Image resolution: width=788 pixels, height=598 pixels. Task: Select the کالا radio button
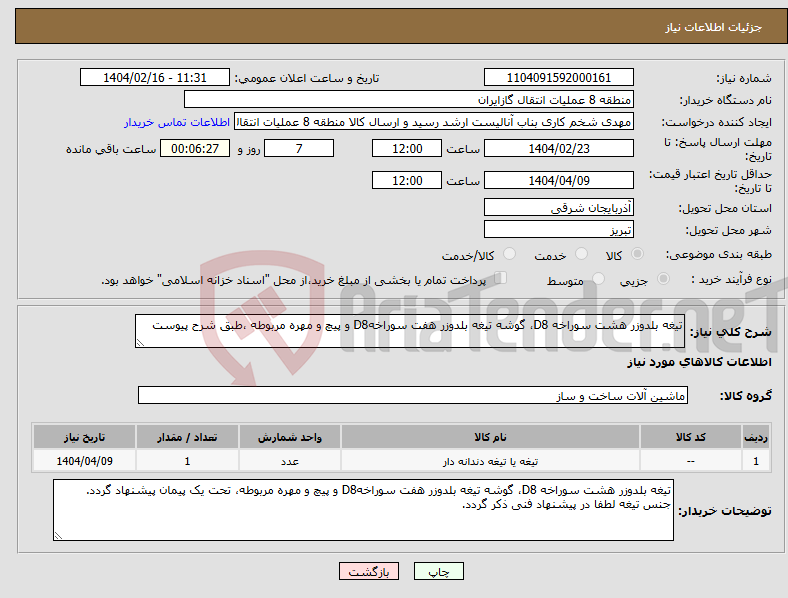coord(637,254)
